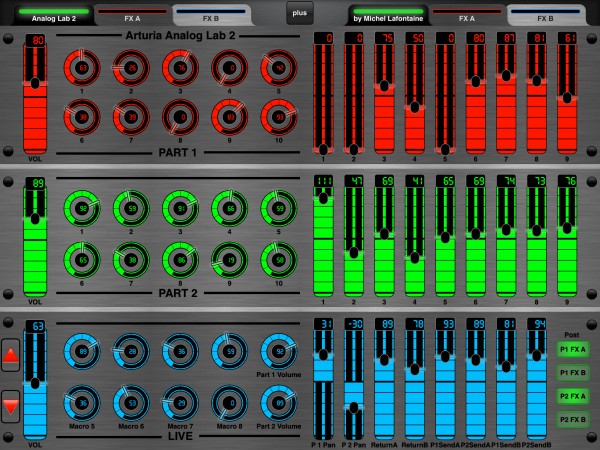The image size is (600, 450).
Task: Click the blue Macro 7 knob
Action: pos(180,403)
